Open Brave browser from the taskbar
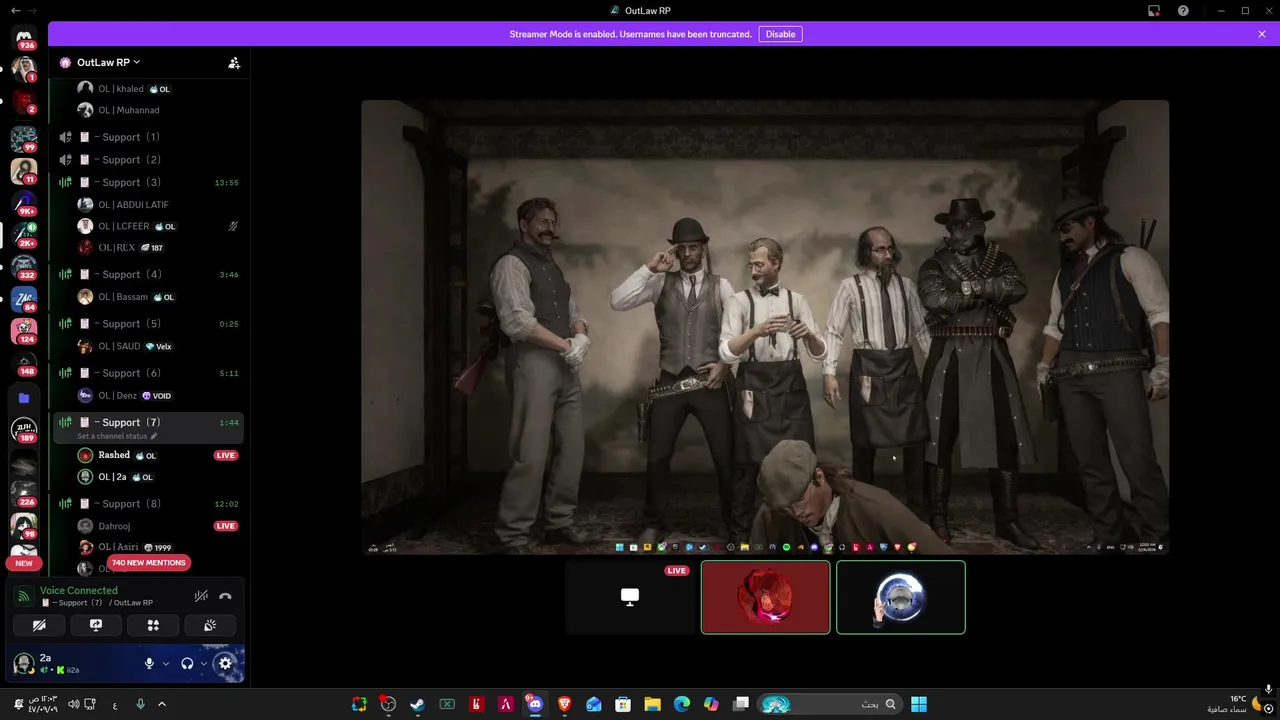This screenshot has height=720, width=1280. point(564,704)
